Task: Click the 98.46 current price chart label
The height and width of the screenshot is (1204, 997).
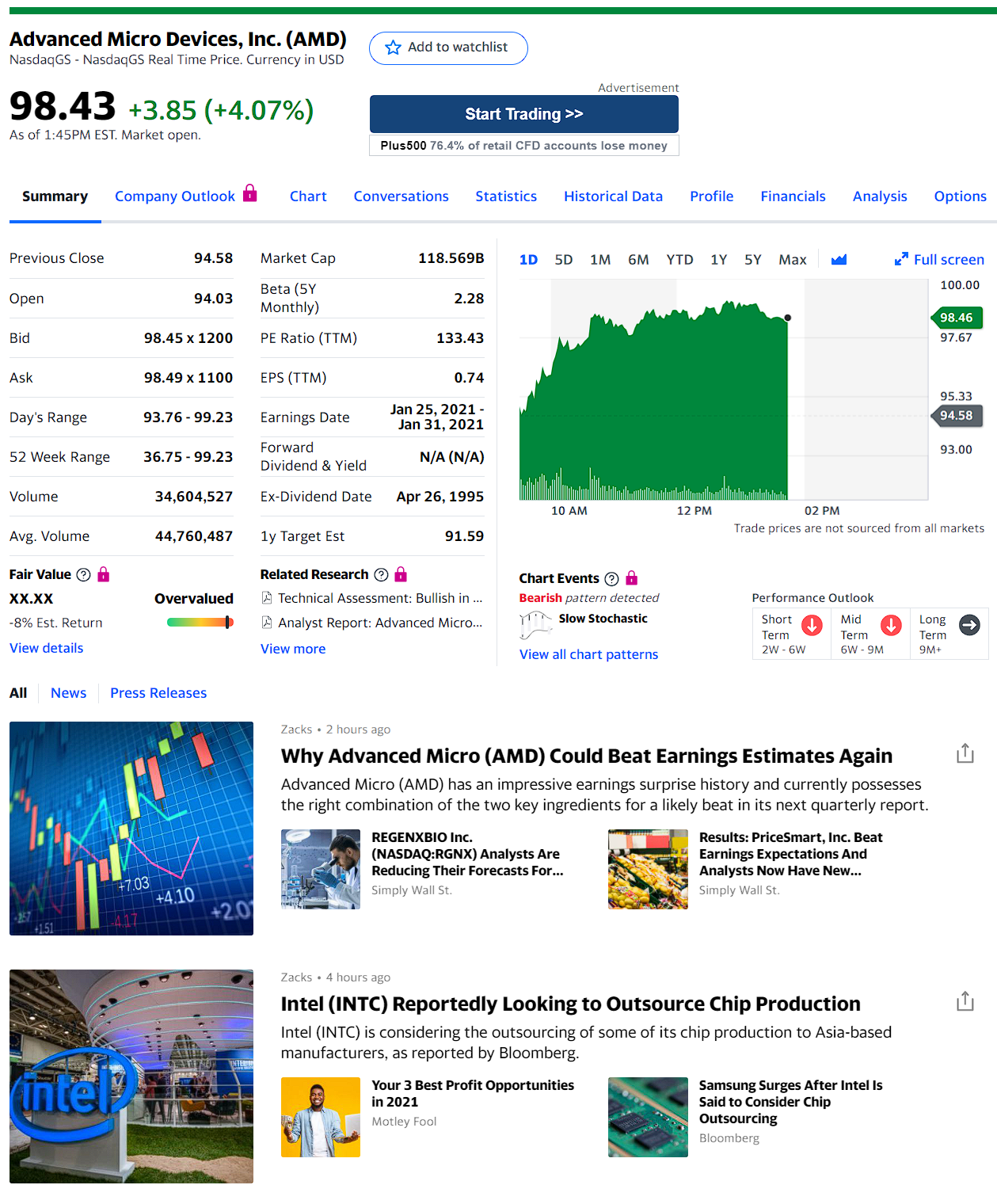Action: tap(957, 318)
